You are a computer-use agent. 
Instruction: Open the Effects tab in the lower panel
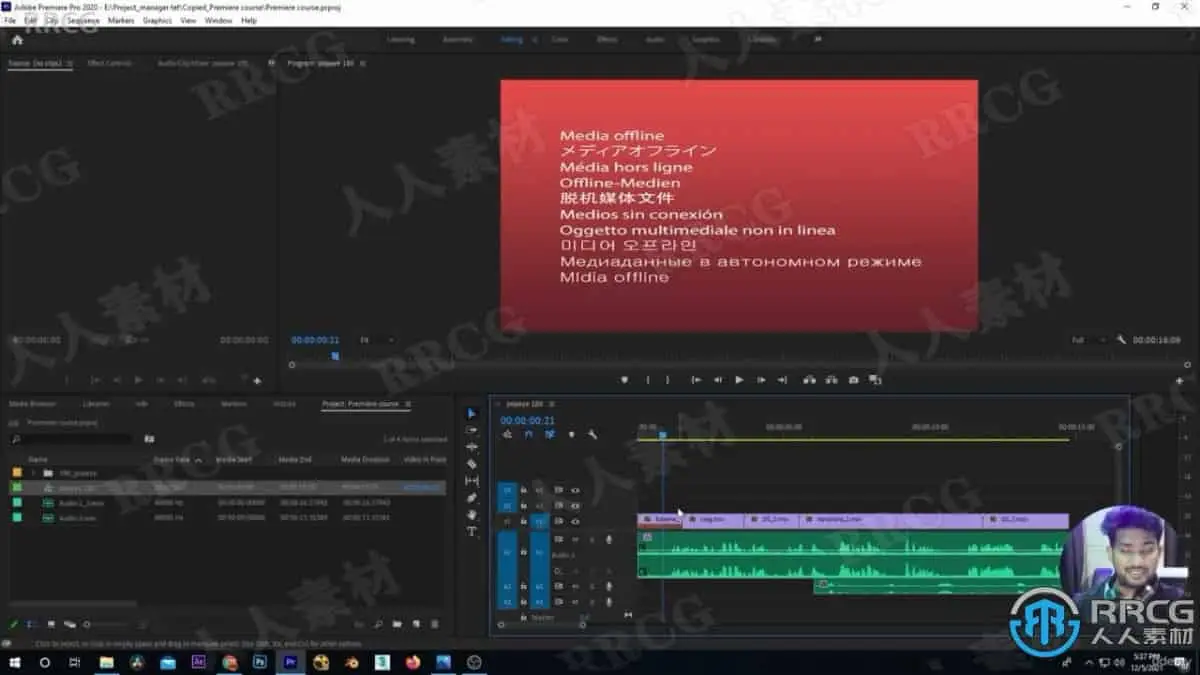(x=184, y=404)
